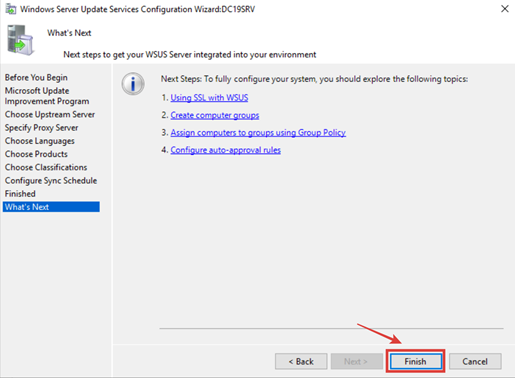
Task: Click the server icon beside What's Next
Action: click(x=20, y=40)
